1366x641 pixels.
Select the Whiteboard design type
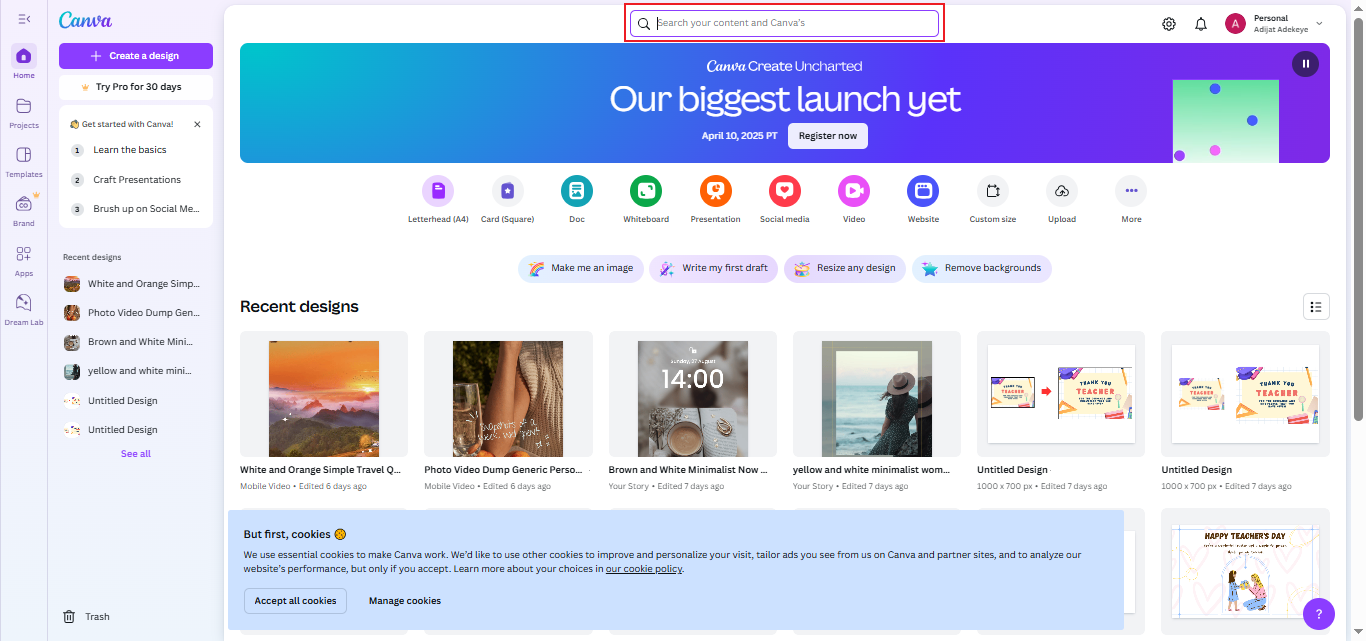pyautogui.click(x=646, y=200)
